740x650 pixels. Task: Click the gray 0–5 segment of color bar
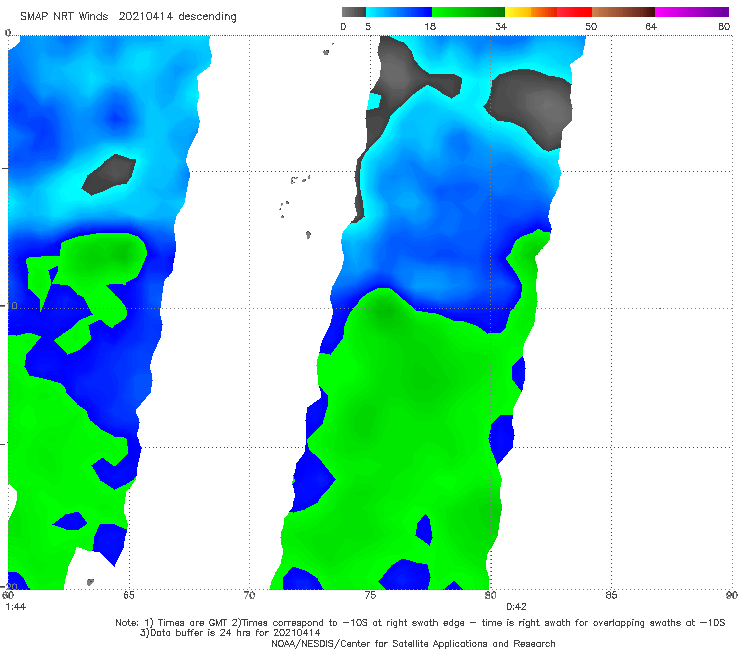click(354, 12)
